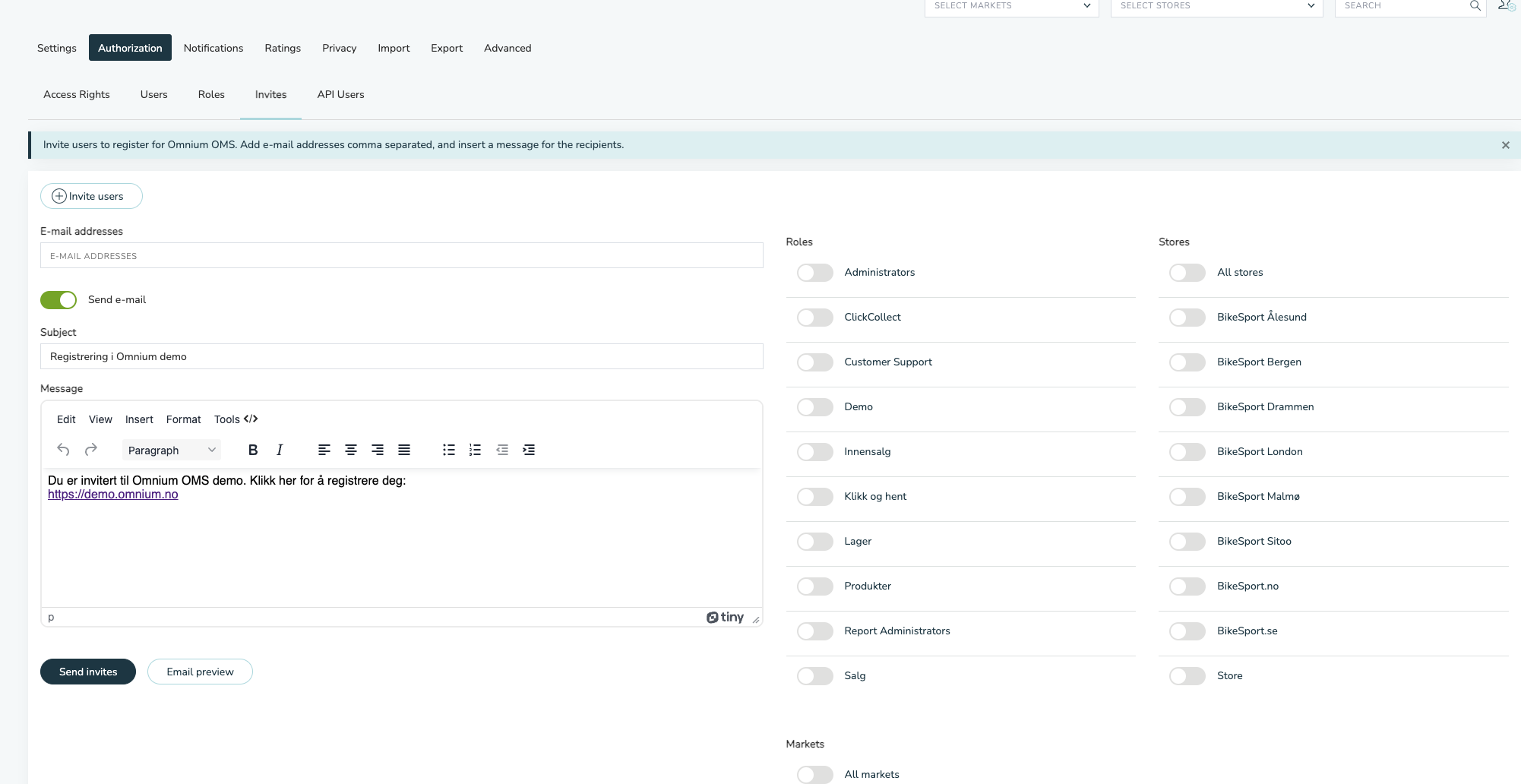Open the editor Format menu
The height and width of the screenshot is (784, 1521).
[184, 419]
